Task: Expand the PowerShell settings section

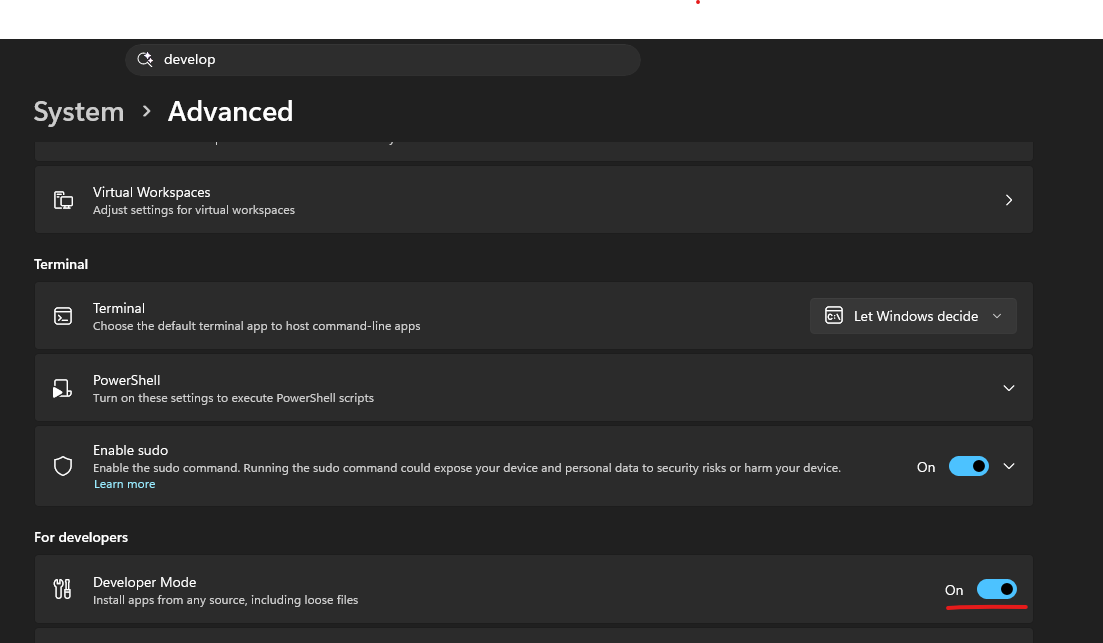Action: point(1009,388)
